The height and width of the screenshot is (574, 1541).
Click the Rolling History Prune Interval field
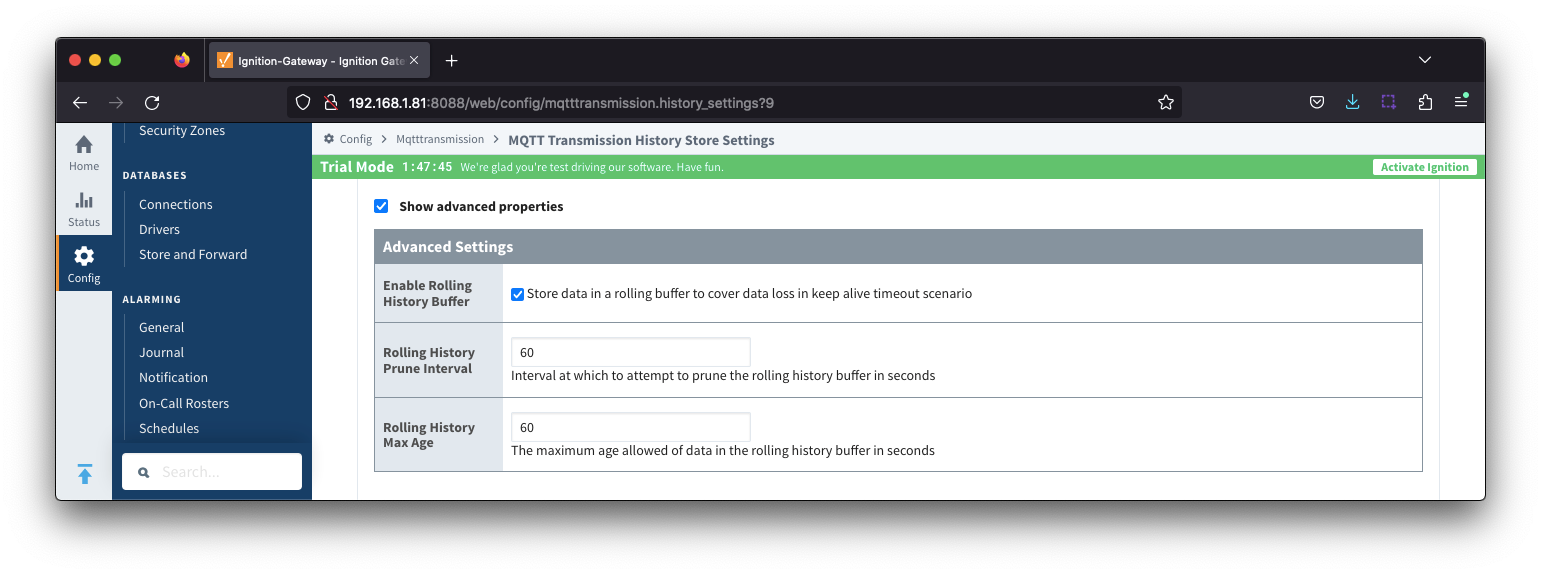coord(630,352)
